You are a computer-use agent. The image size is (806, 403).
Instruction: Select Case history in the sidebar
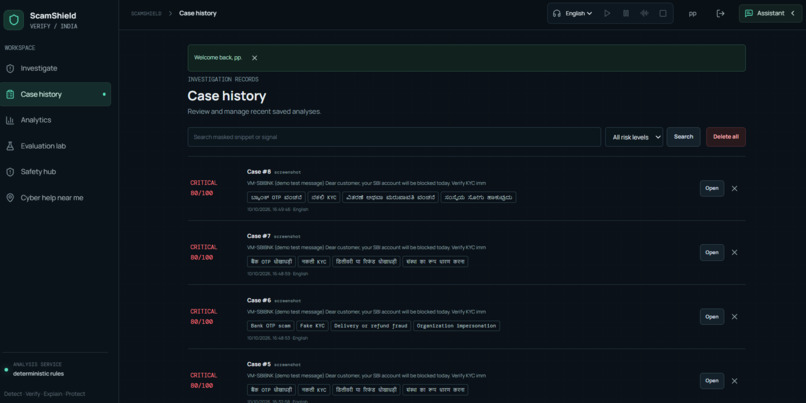pyautogui.click(x=55, y=94)
